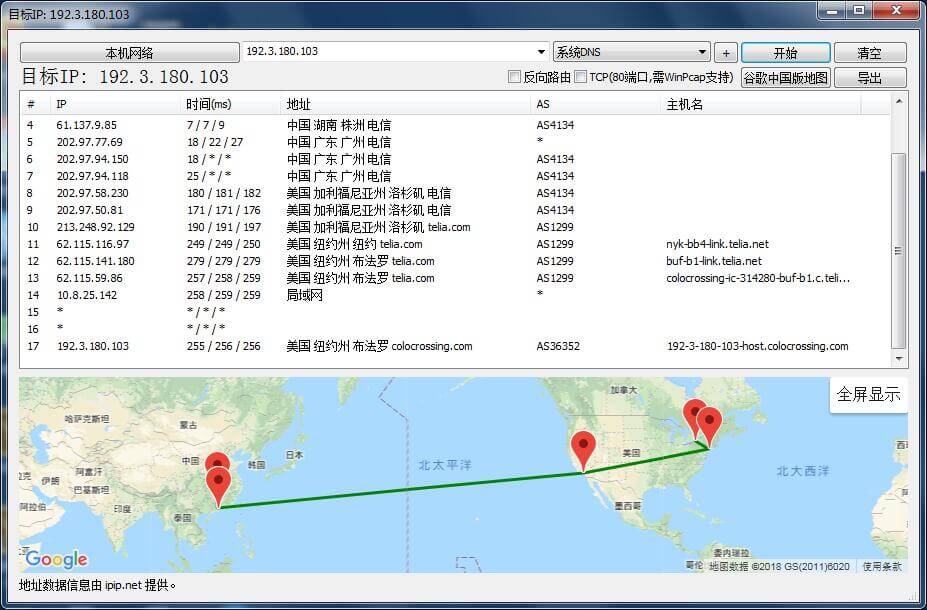Image resolution: width=927 pixels, height=610 pixels.
Task: Click the 全屏显示 fullscreen button on the map
Action: pos(867,394)
